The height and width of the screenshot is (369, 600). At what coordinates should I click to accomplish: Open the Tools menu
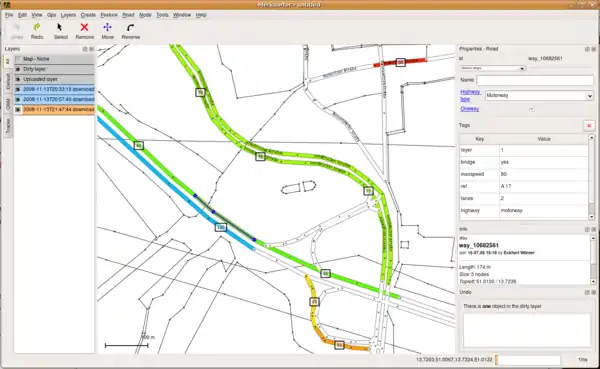coord(162,15)
